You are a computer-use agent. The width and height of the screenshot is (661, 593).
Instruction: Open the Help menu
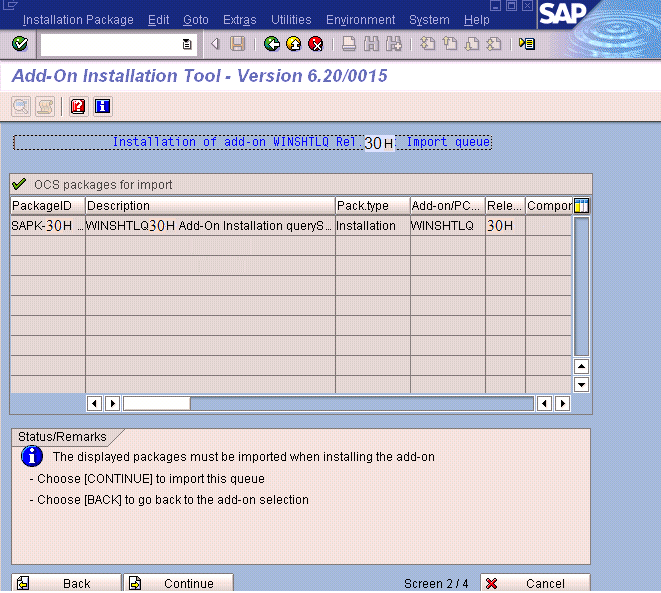[477, 20]
